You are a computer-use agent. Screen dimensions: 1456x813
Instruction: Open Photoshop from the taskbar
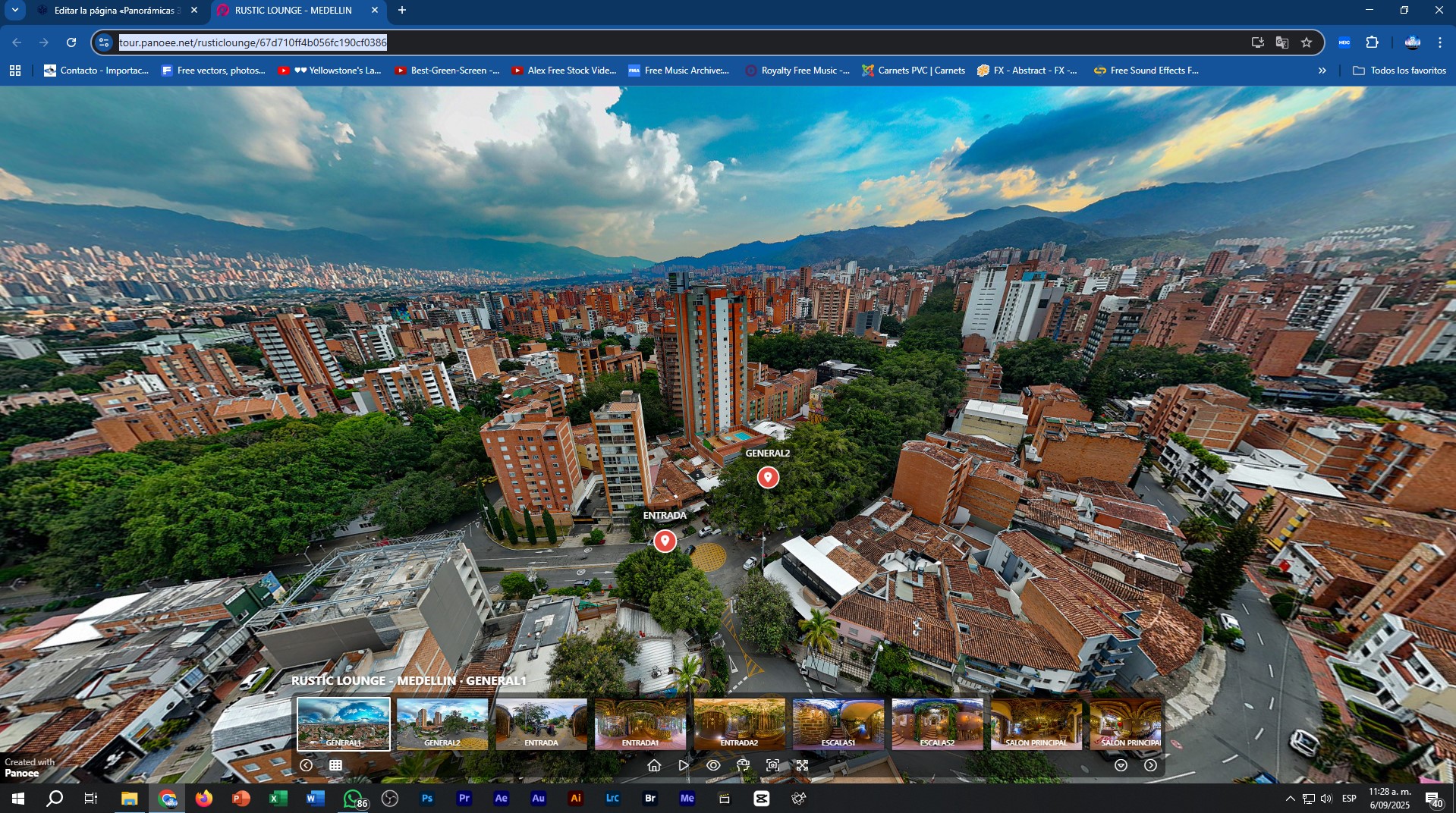coord(427,799)
